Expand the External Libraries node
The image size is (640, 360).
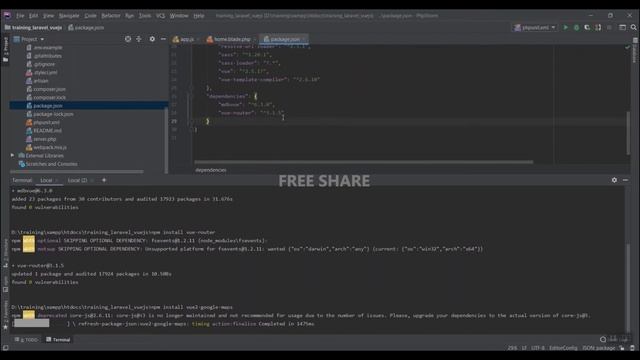[12, 156]
